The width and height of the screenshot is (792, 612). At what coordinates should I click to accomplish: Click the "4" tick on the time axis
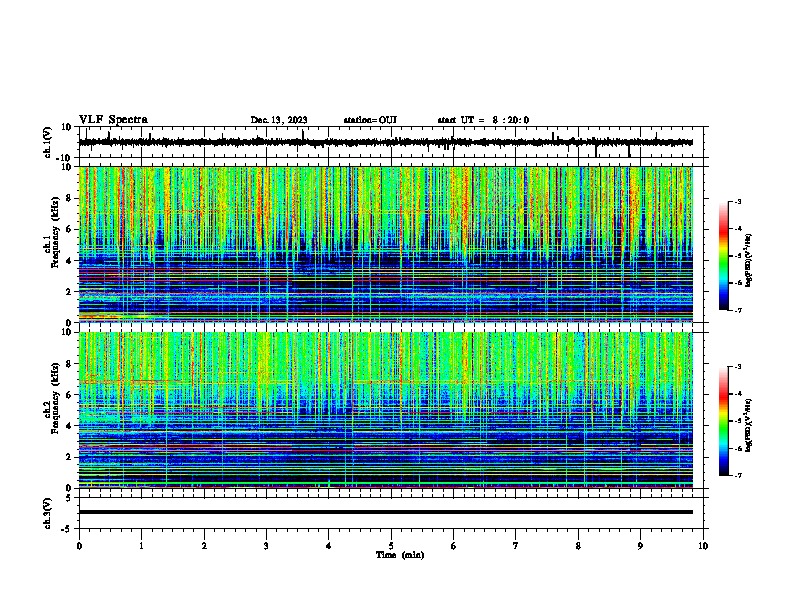coord(329,546)
